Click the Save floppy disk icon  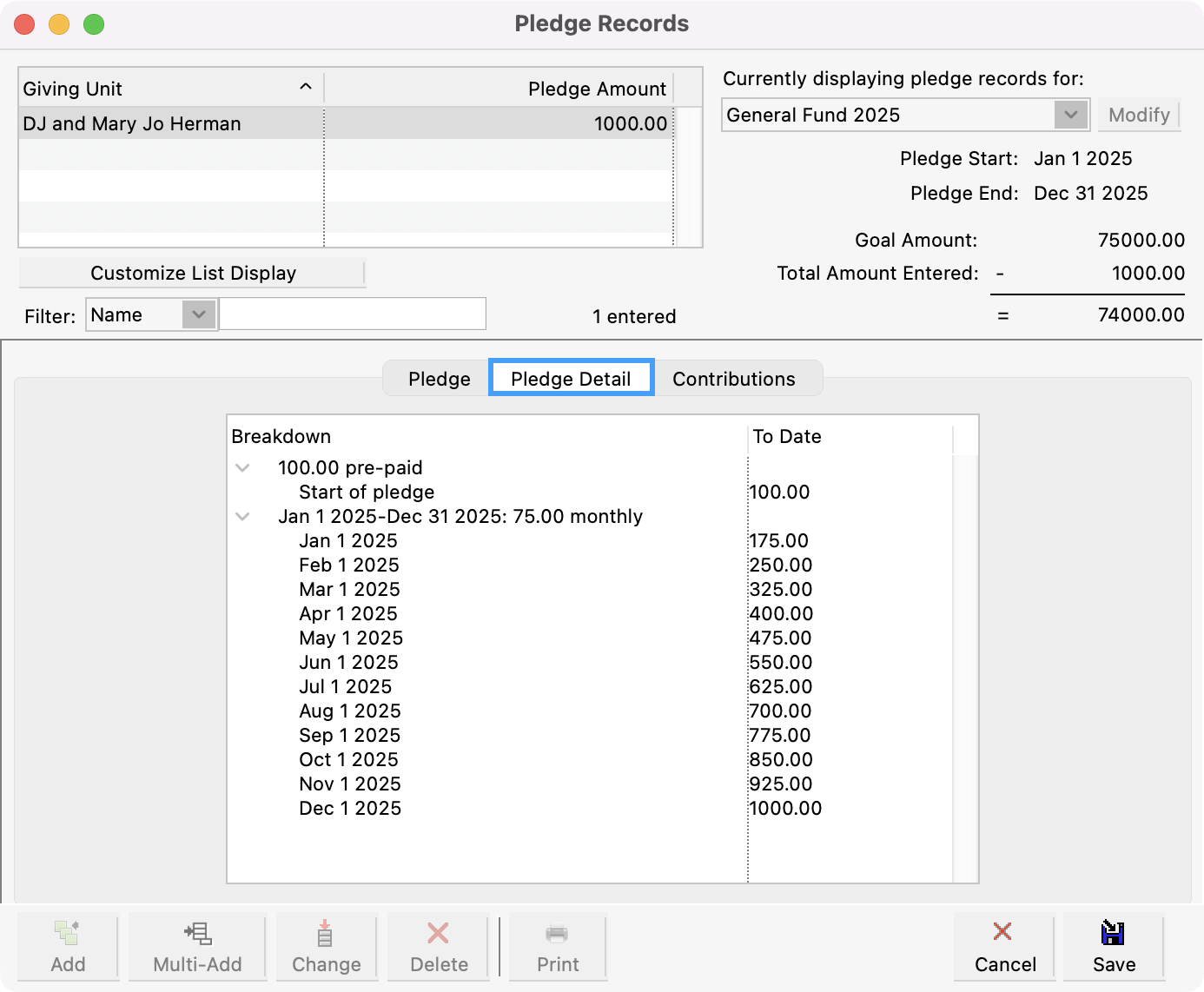pyautogui.click(x=1113, y=932)
